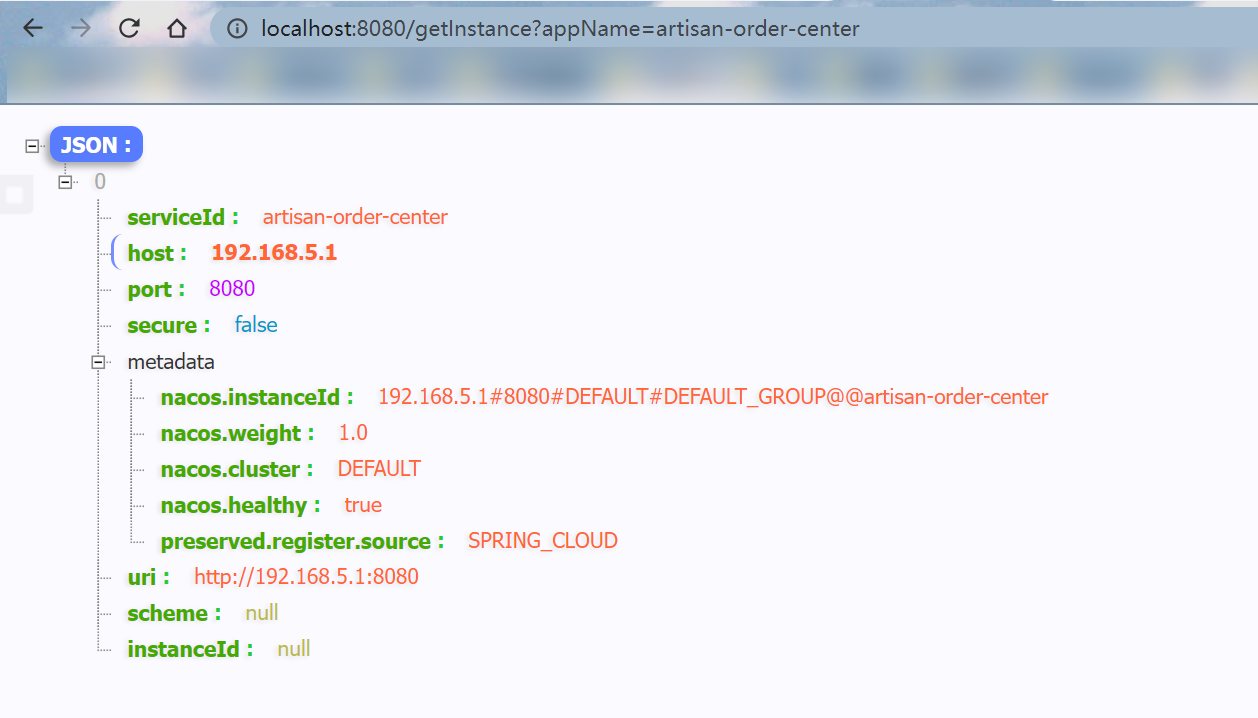1258x718 pixels.
Task: Reload the page with refresh icon
Action: click(x=129, y=29)
